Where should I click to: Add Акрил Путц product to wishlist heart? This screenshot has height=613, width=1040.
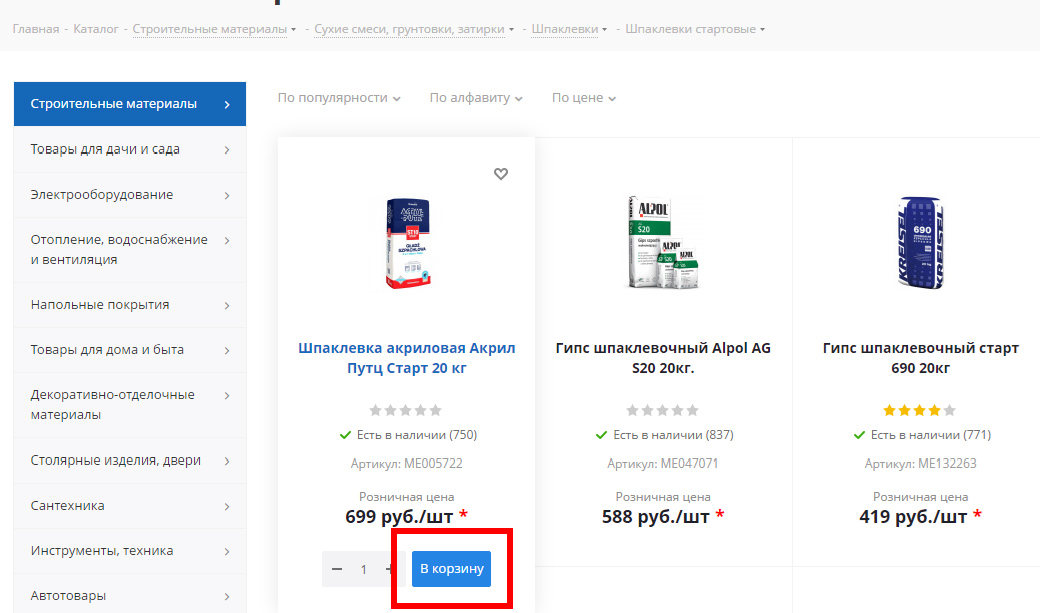click(x=501, y=174)
